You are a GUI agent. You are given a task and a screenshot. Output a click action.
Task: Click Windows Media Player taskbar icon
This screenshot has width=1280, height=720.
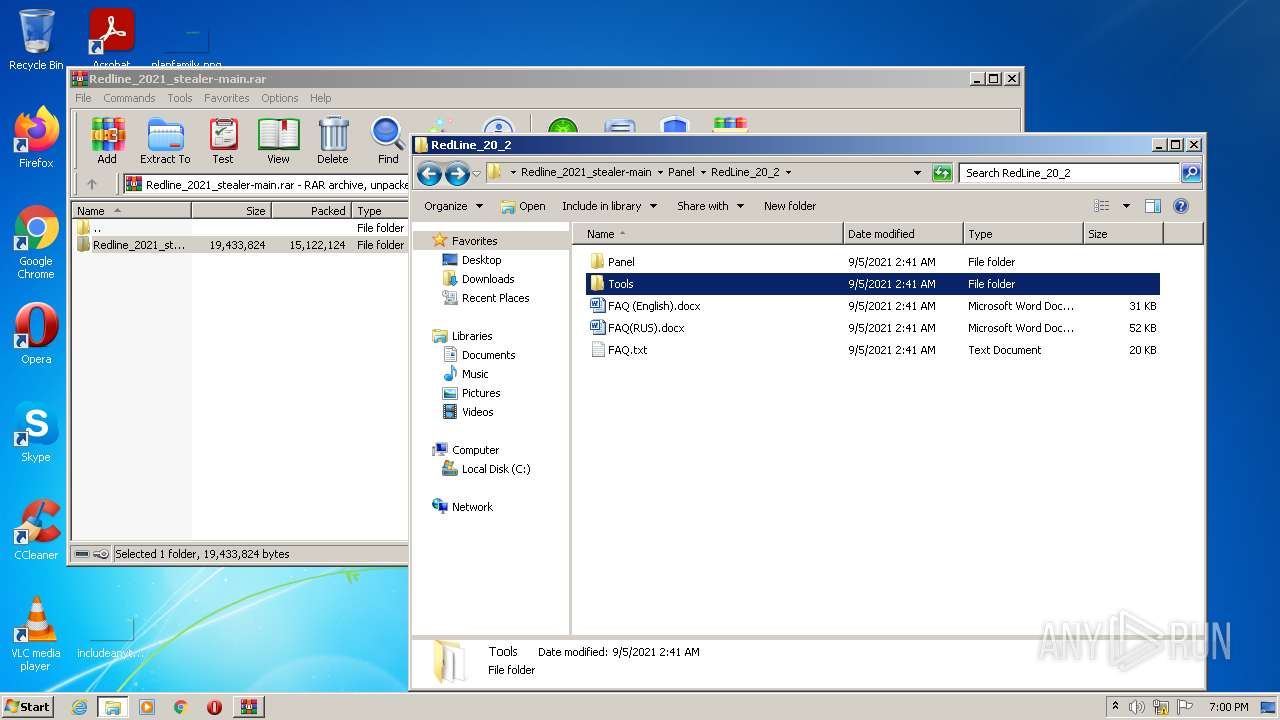tap(147, 707)
